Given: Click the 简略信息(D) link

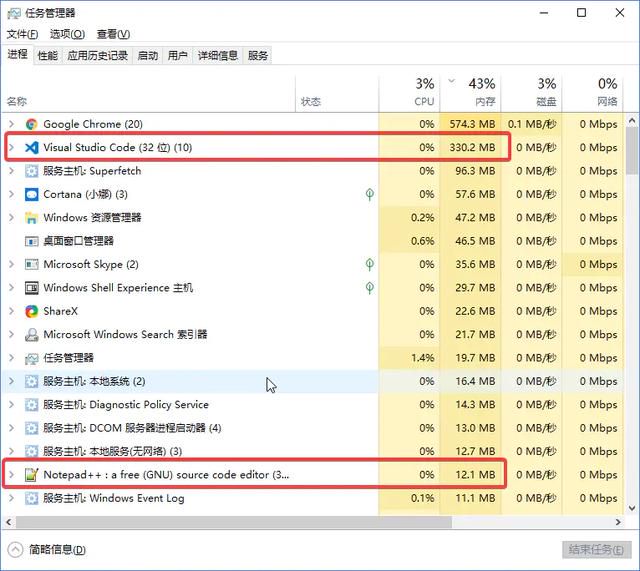Looking at the screenshot, I should point(58,549).
